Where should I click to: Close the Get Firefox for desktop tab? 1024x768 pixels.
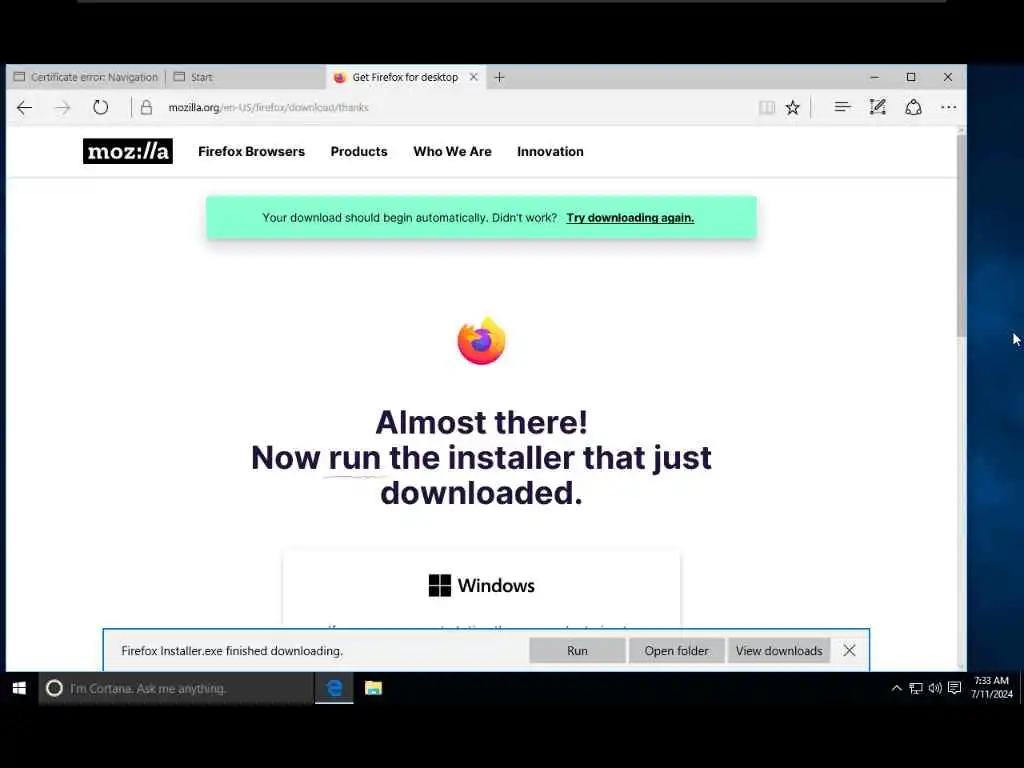pos(473,77)
